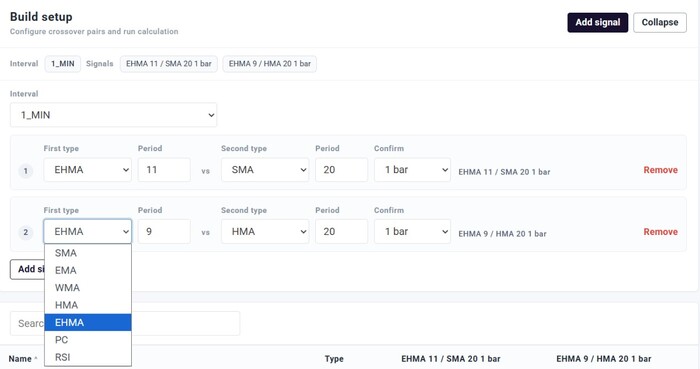Close the open First type dropdown in signal 2
Image resolution: width=700 pixels, height=369 pixels.
(x=88, y=231)
